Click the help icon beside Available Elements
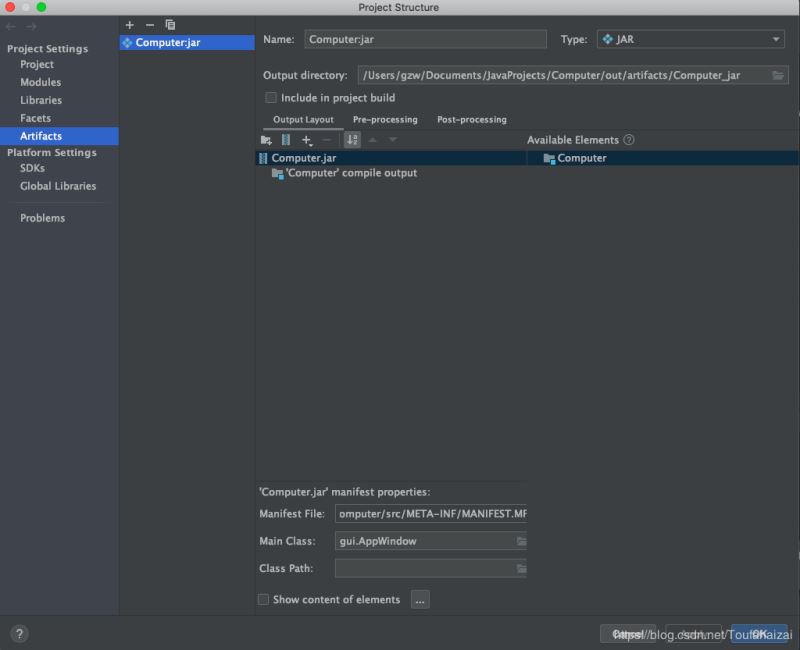 point(629,140)
